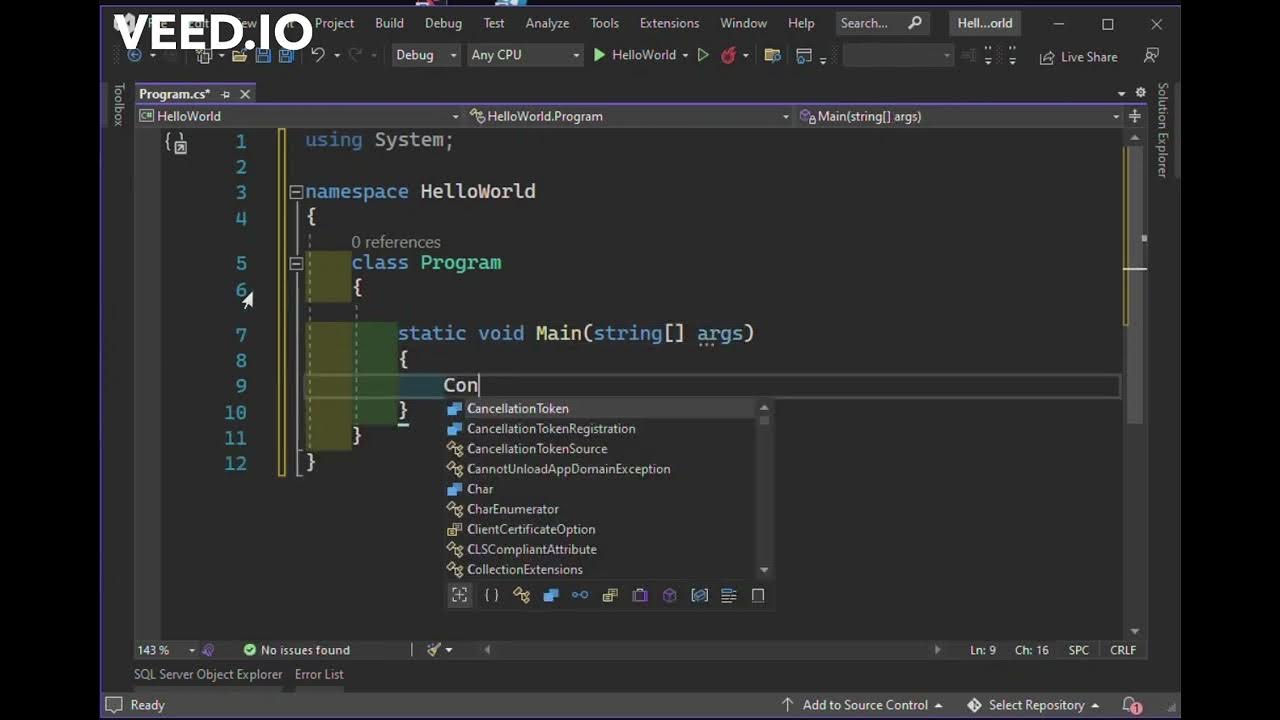The width and height of the screenshot is (1280, 720).
Task: Click the Save icon in the toolbar
Action: coord(263,56)
